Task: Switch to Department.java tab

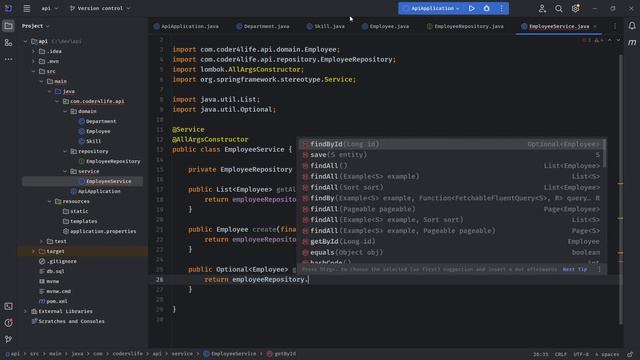Action: tap(263, 26)
